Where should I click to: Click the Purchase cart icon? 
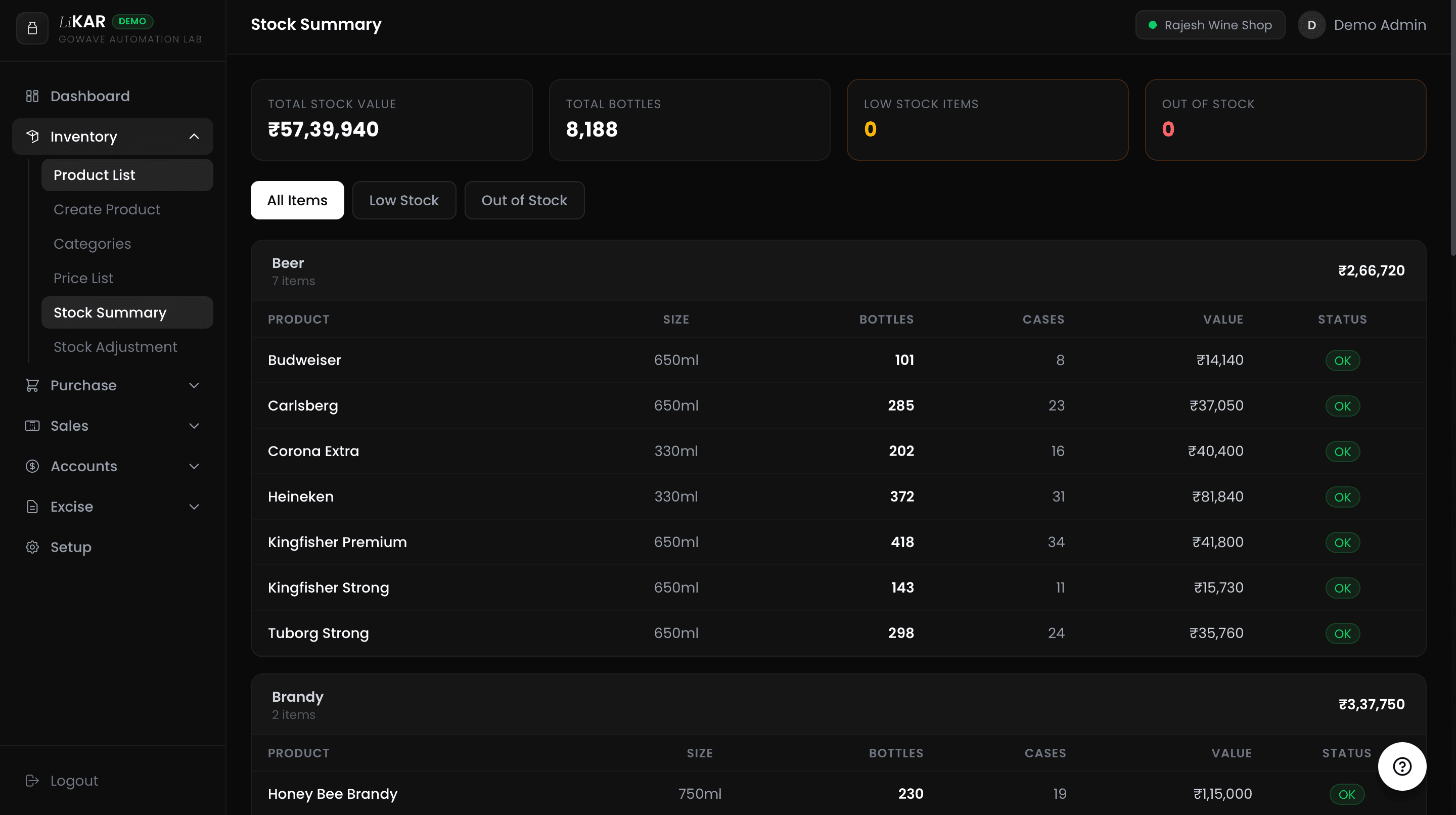(32, 385)
